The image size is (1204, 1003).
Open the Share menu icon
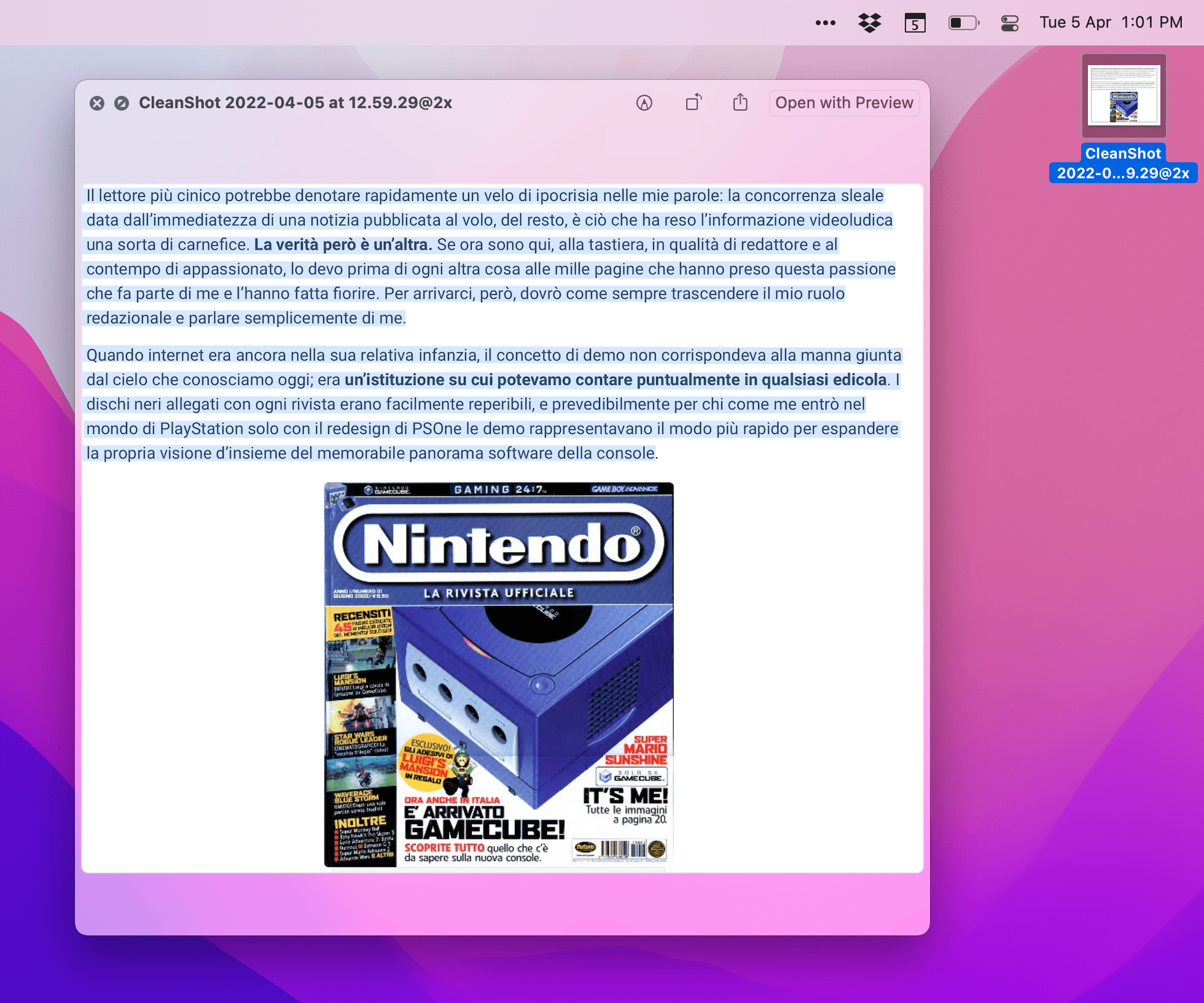(740, 102)
